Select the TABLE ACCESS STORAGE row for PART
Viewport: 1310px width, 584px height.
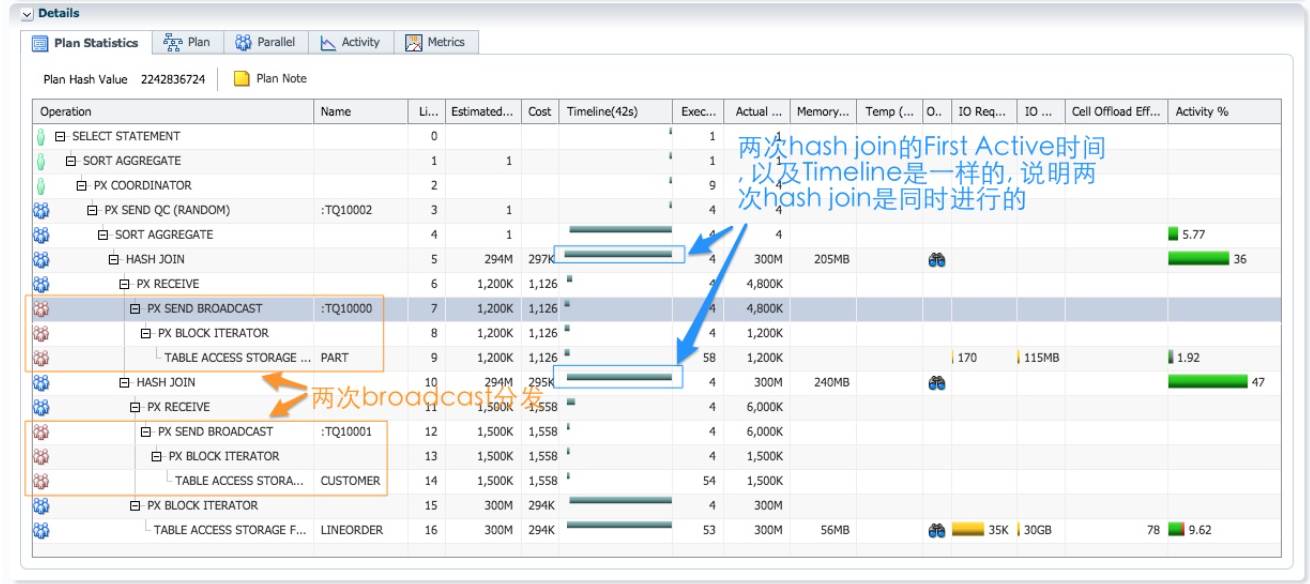point(656,358)
